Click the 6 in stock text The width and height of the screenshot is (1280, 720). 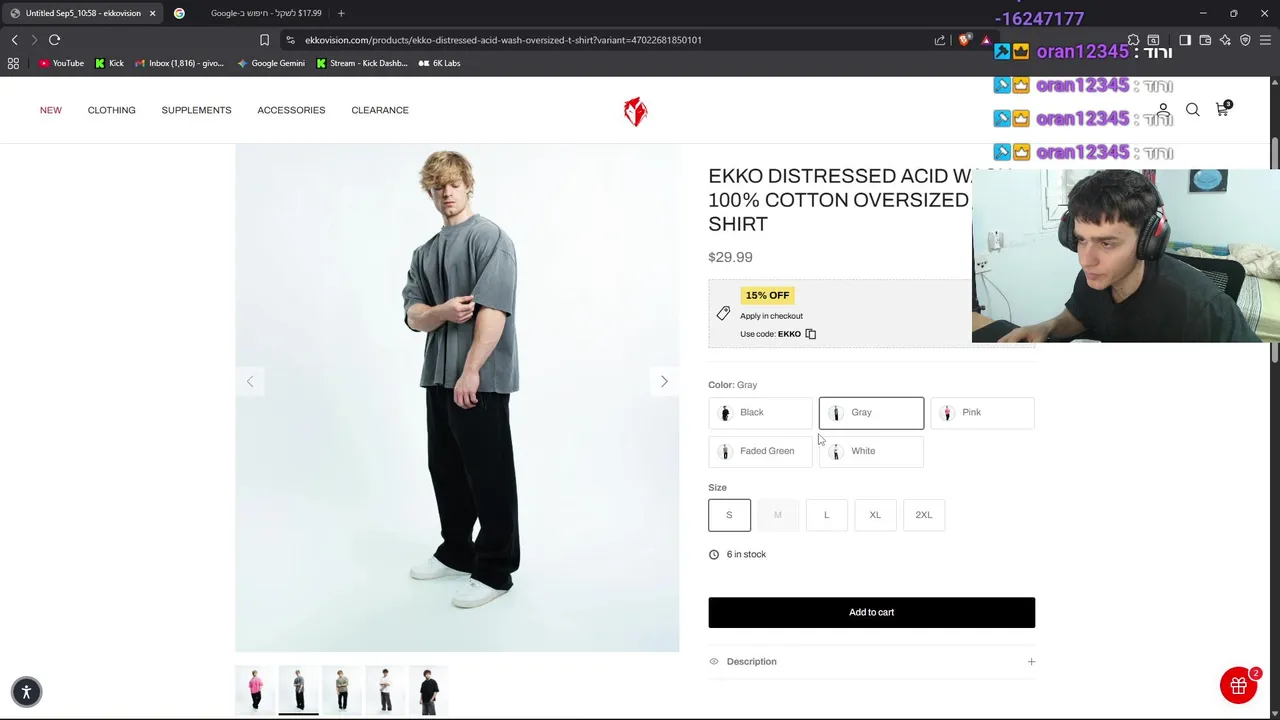tap(746, 554)
